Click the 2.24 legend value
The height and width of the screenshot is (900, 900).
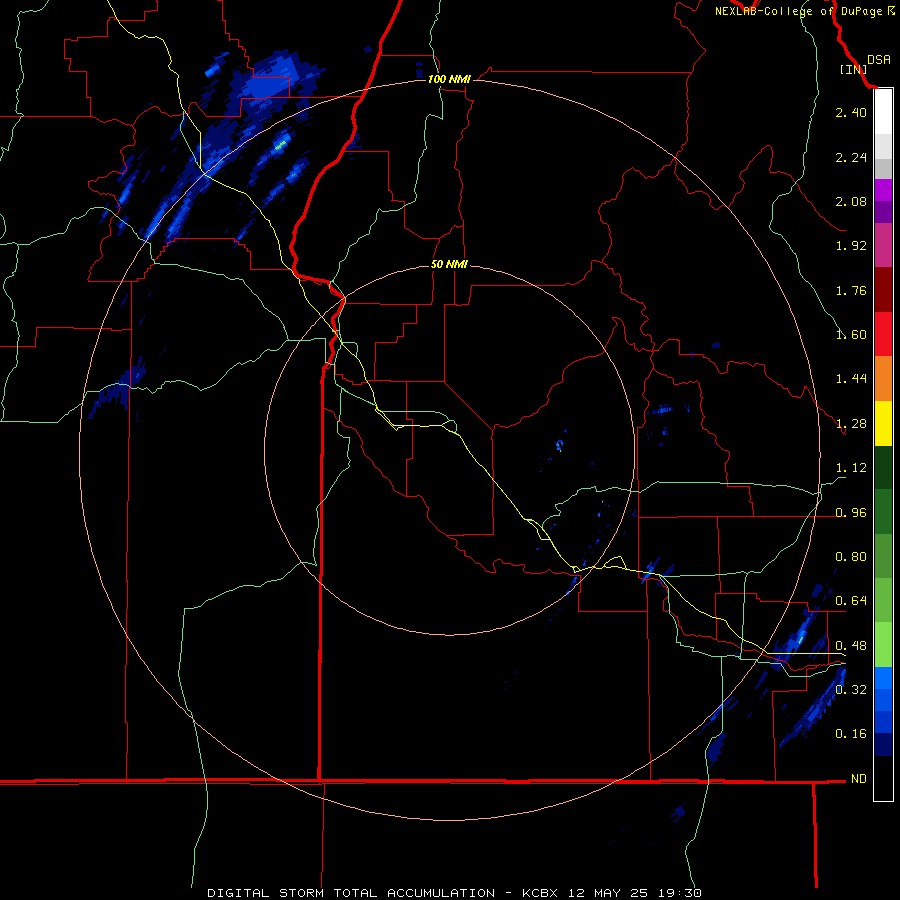pos(851,157)
